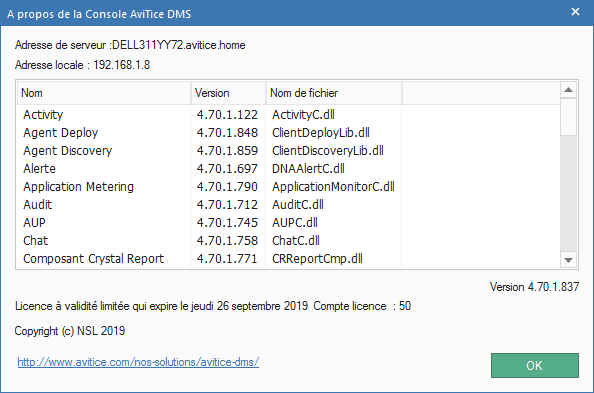The width and height of the screenshot is (594, 393).
Task: Click the dialog title A propos de la Console
Action: [99, 14]
